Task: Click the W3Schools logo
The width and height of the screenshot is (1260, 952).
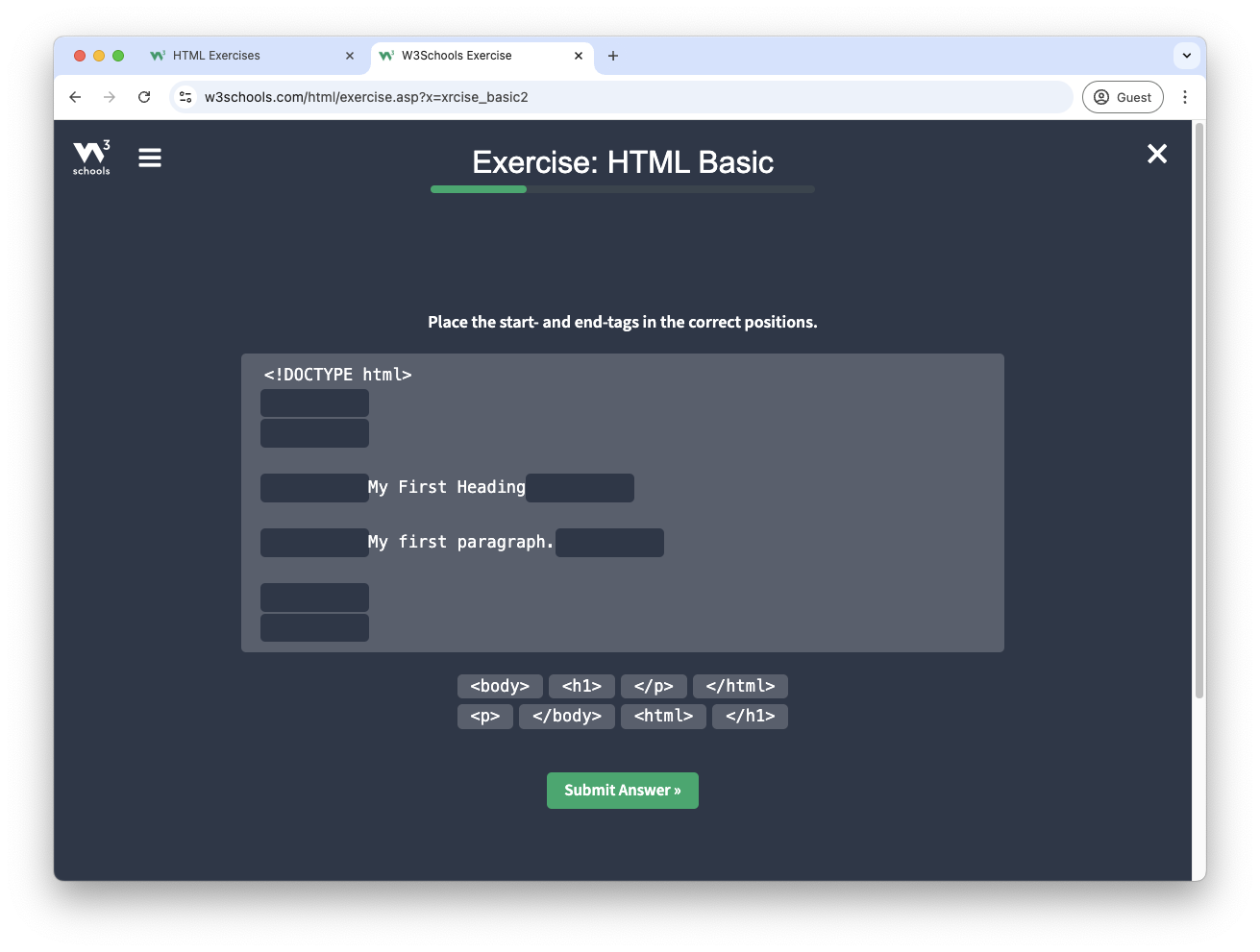Action: pos(91,158)
